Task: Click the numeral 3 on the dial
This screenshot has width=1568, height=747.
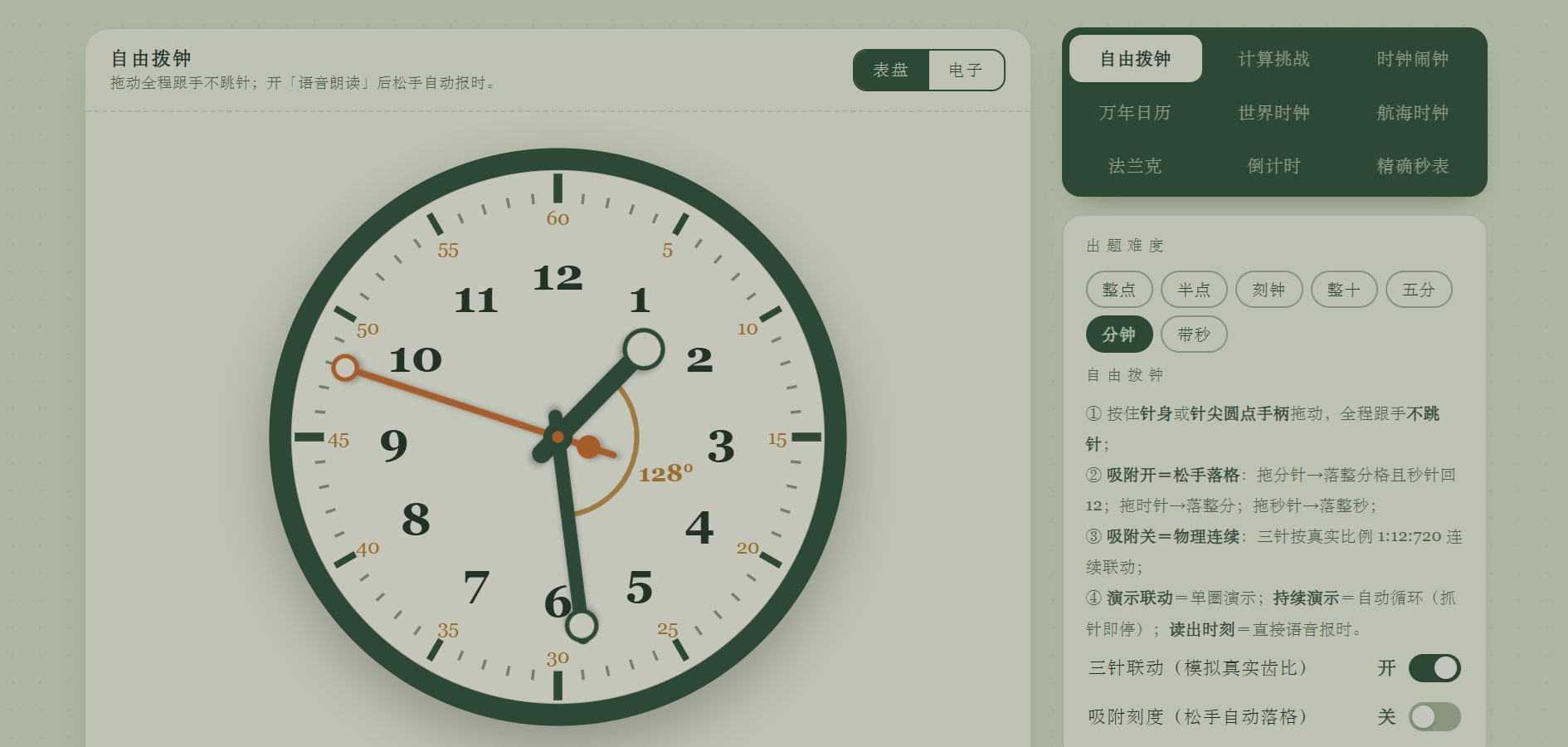Action: pos(721,447)
